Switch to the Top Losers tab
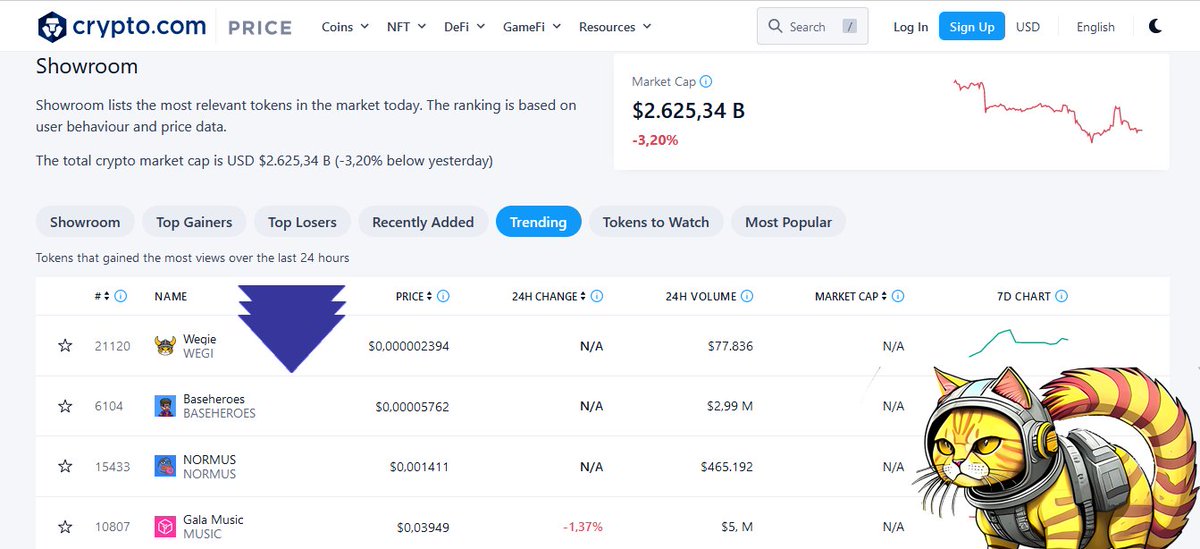Screen dimensions: 1200x549 click(302, 222)
